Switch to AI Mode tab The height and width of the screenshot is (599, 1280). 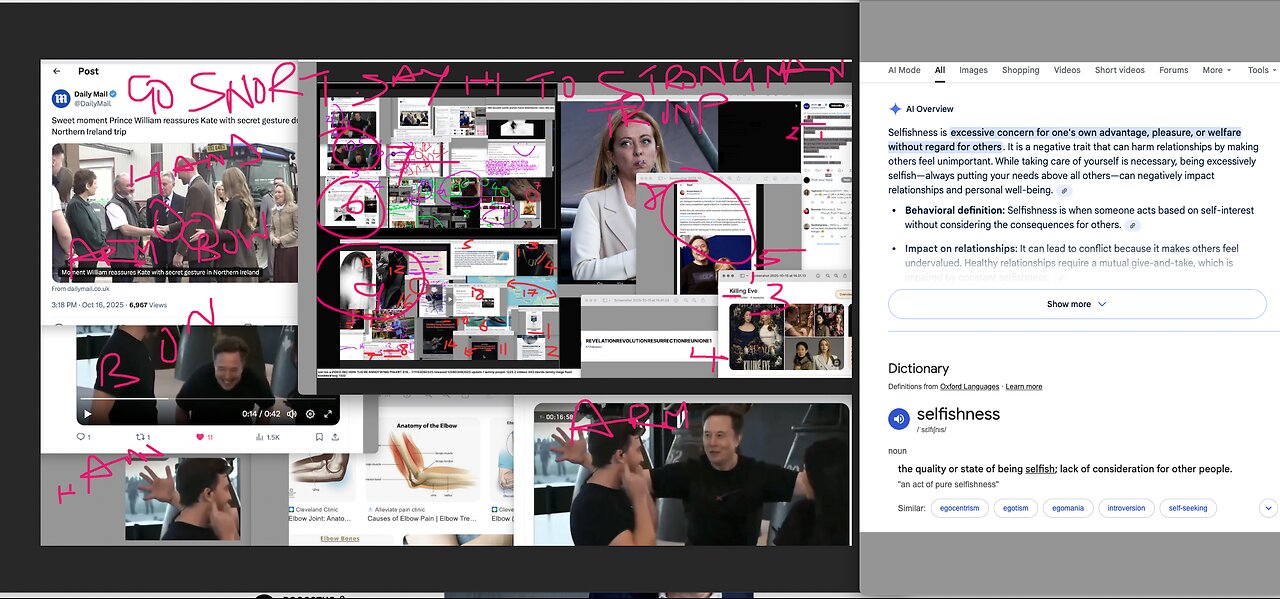point(904,70)
